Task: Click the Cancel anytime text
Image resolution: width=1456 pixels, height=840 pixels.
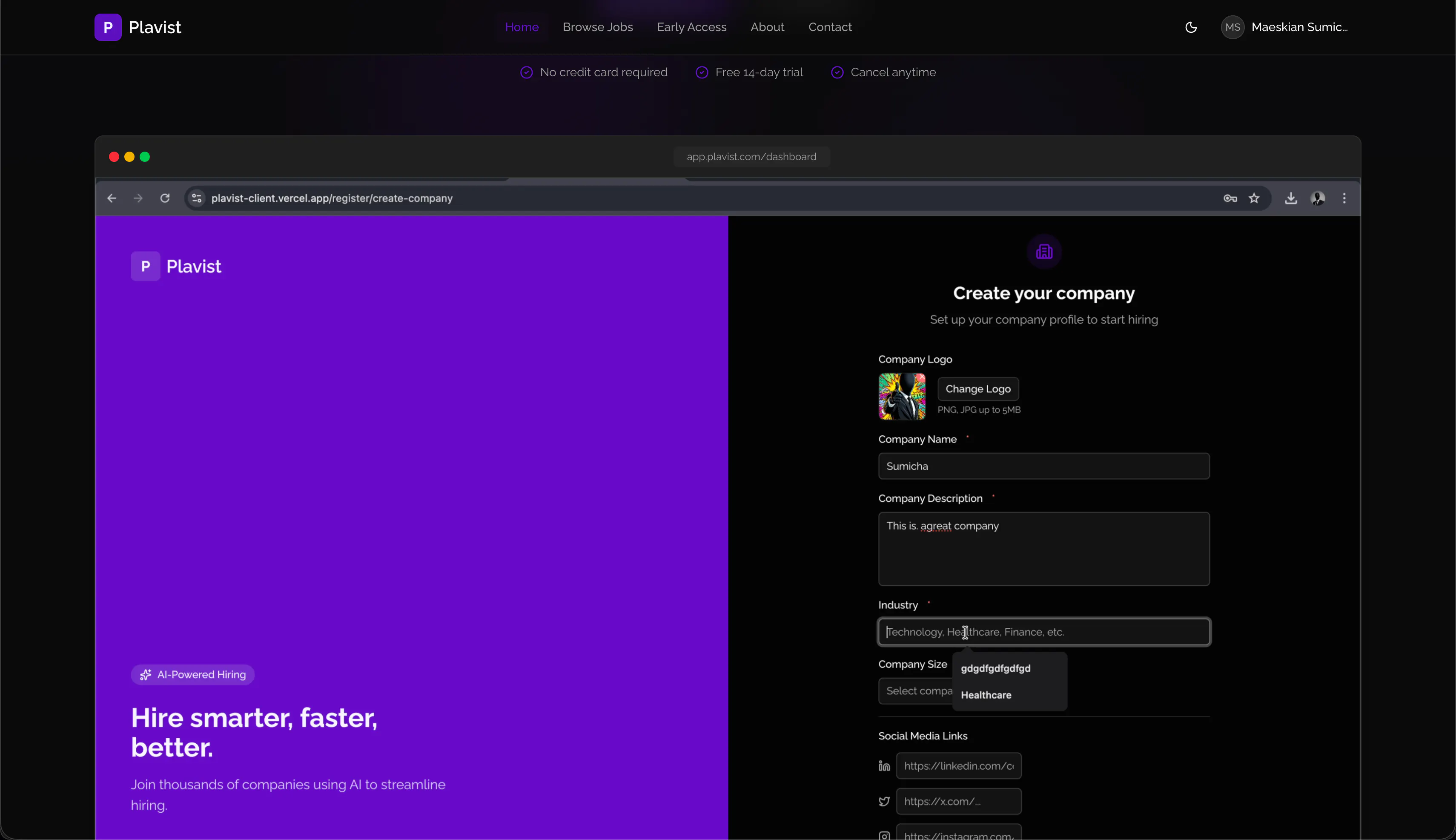Action: (x=893, y=72)
